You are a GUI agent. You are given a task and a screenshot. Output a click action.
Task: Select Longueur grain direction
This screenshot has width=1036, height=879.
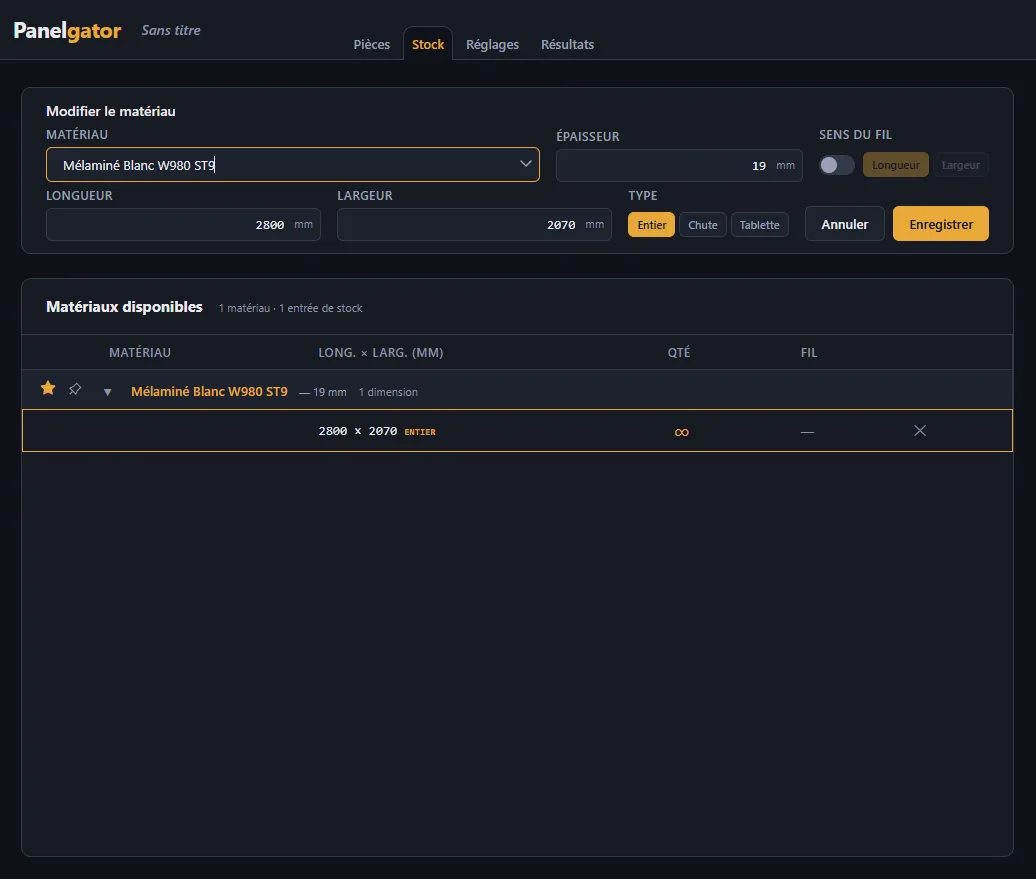point(895,165)
